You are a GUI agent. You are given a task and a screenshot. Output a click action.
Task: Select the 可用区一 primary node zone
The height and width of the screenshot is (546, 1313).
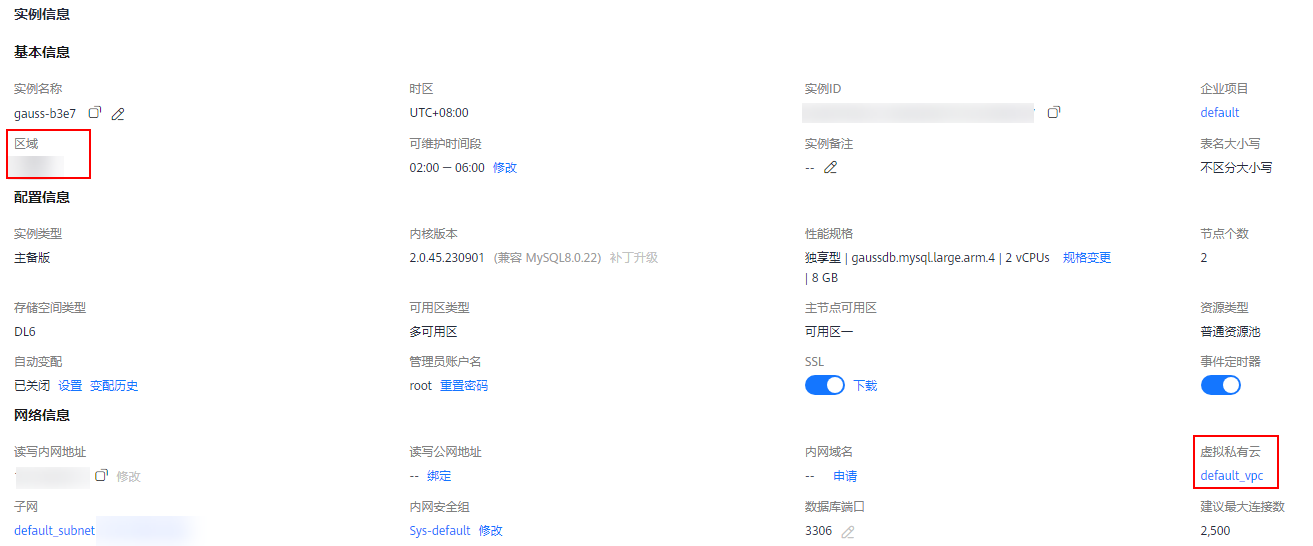coord(829,332)
